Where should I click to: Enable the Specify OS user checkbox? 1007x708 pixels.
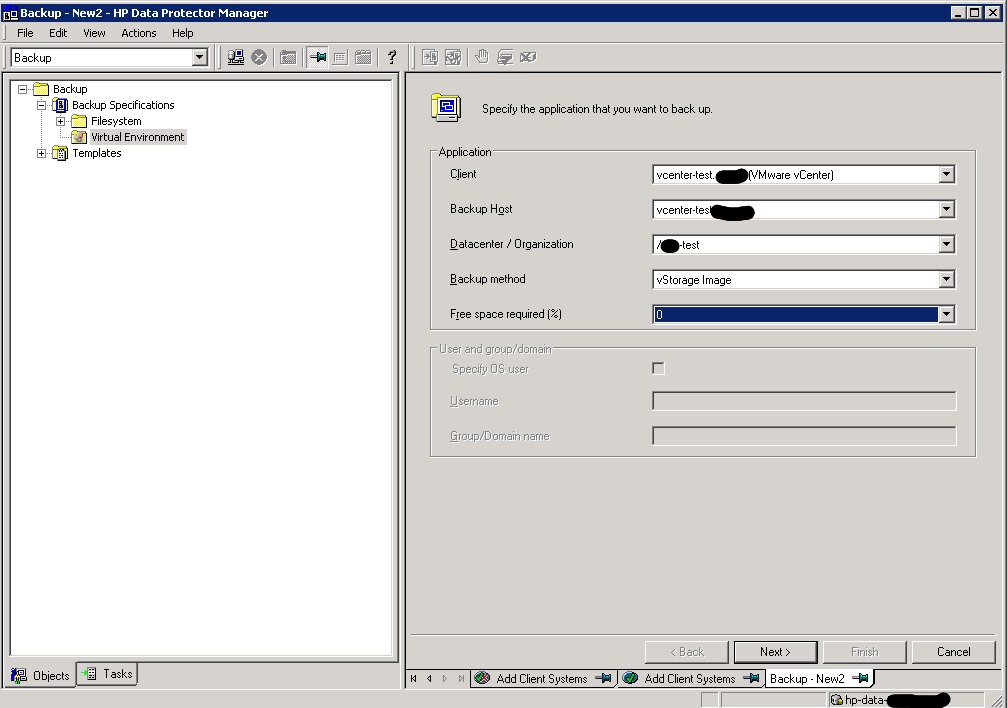pyautogui.click(x=658, y=369)
